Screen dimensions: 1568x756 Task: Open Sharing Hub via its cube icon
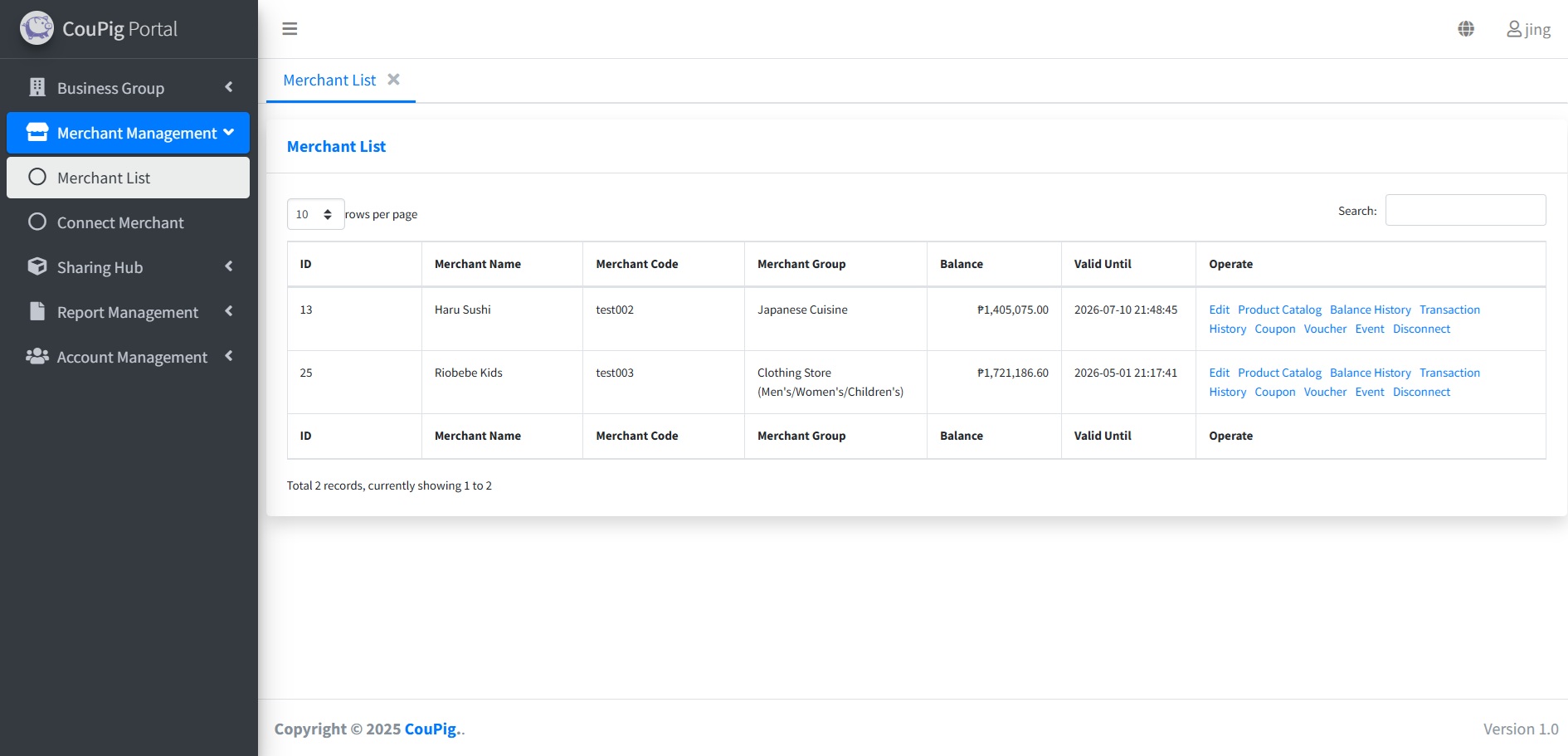[x=37, y=266]
